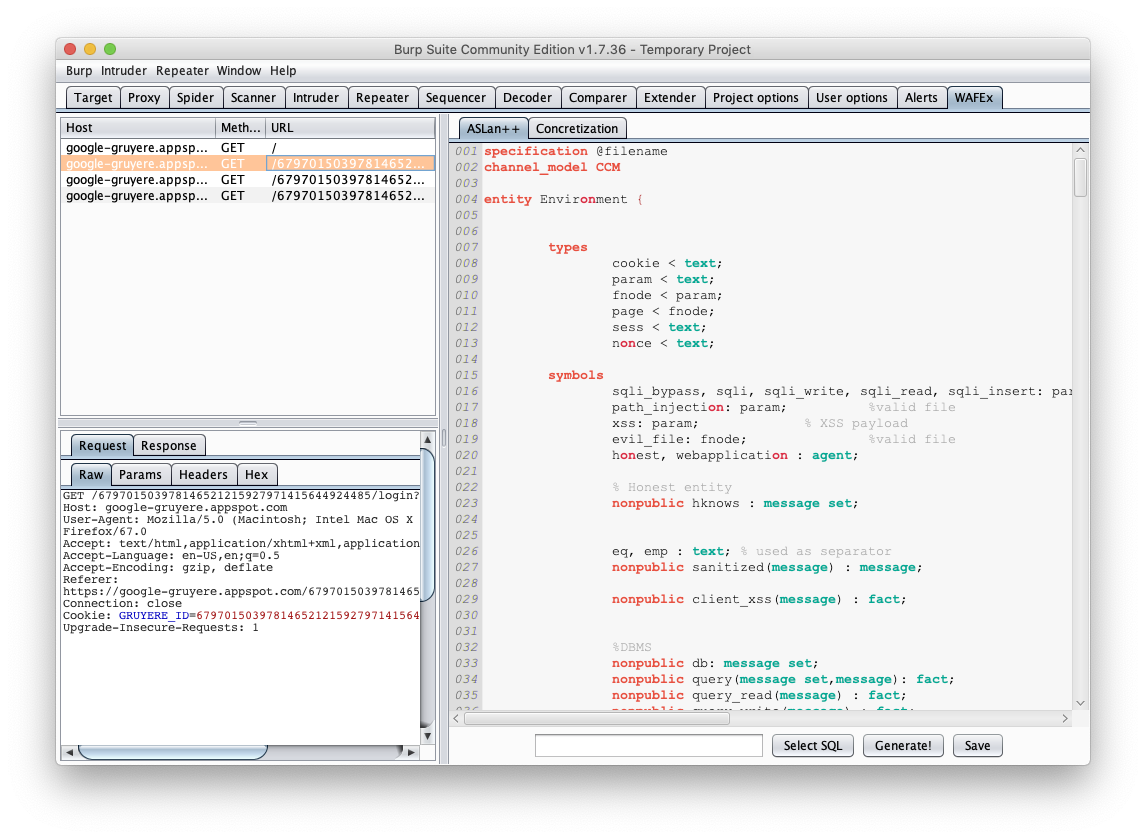Screen dimensions: 1146x839
Task: Click the right arrow of the code editor horizontal scrollbar
Action: coord(1065,719)
